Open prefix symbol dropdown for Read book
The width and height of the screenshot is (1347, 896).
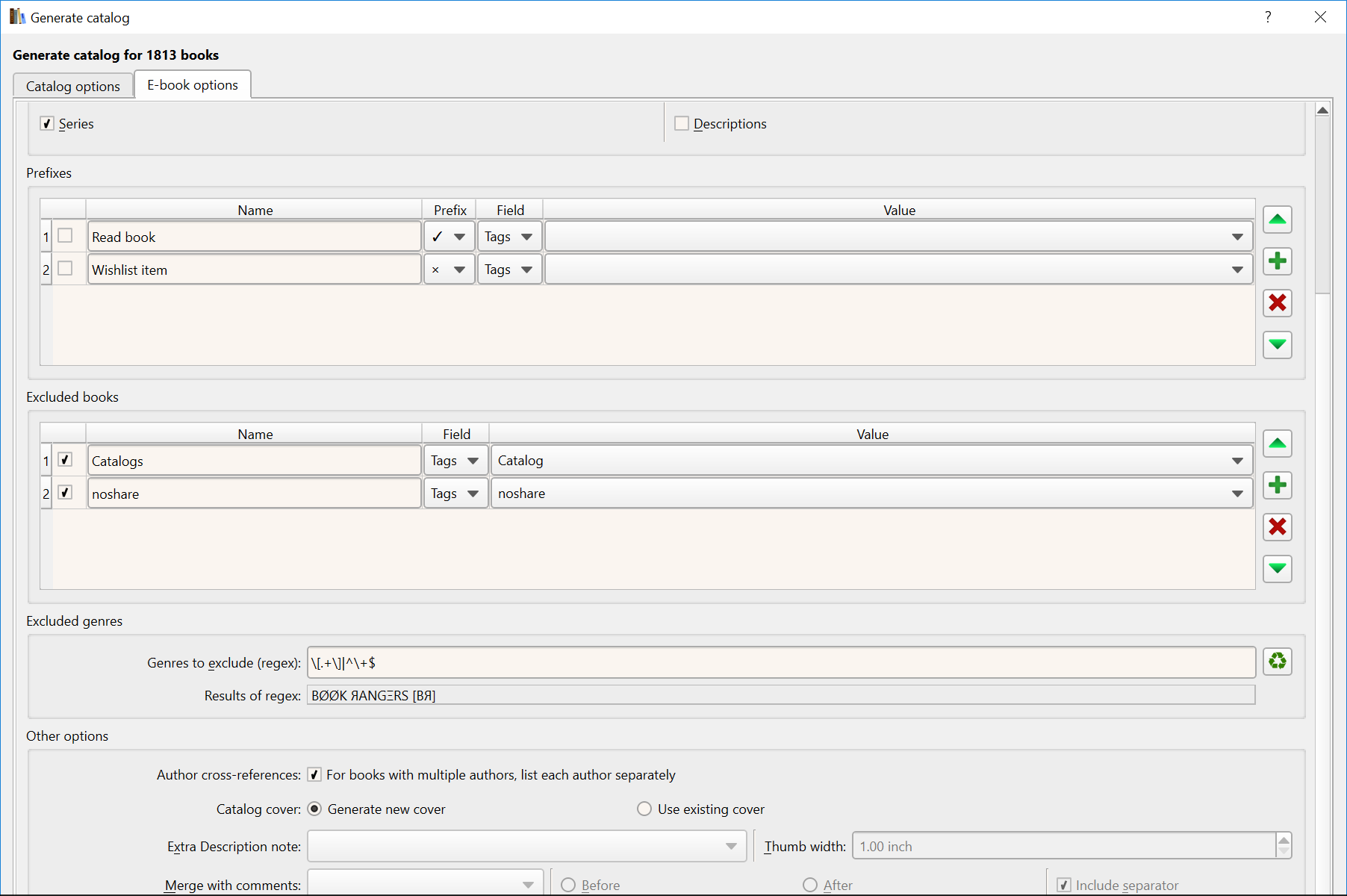449,237
